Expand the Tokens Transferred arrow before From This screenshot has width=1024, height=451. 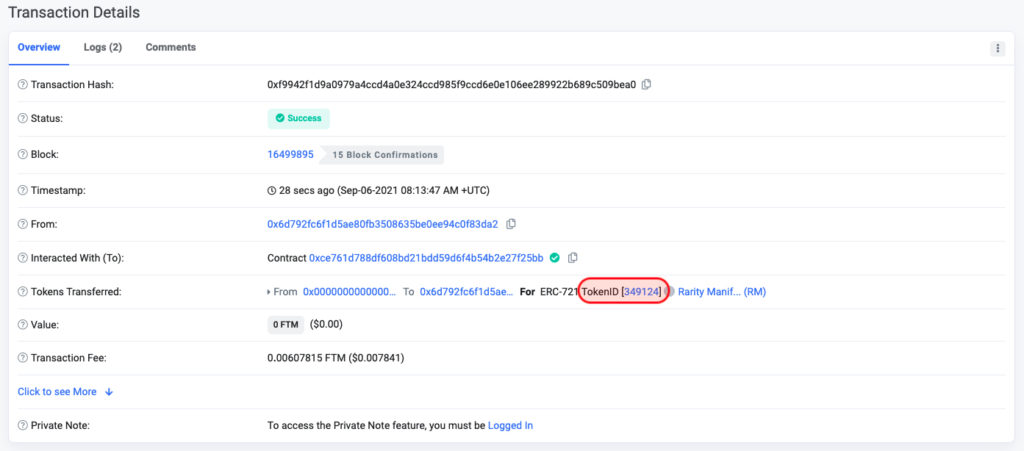click(x=269, y=292)
